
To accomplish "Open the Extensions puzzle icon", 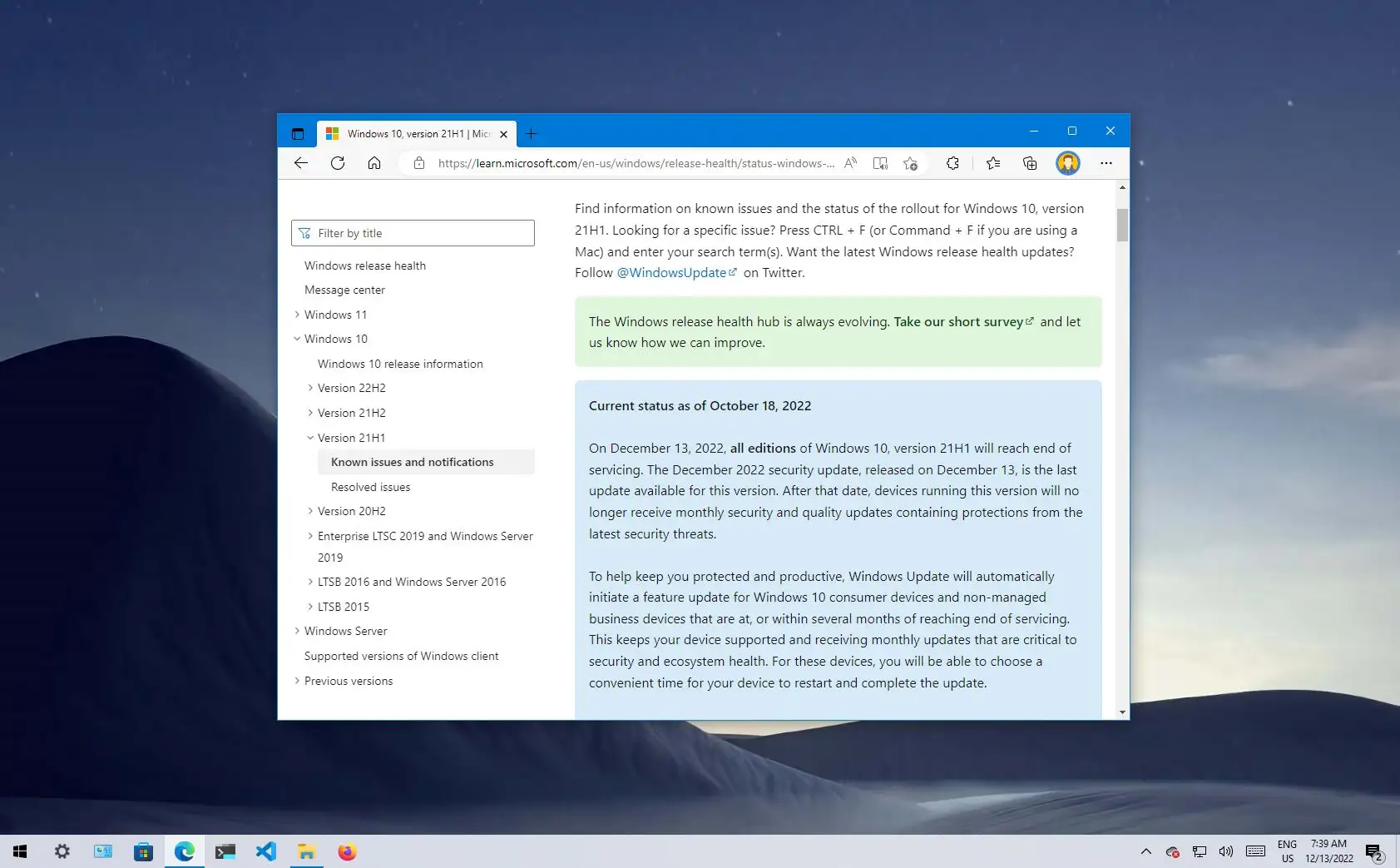I will tap(953, 163).
